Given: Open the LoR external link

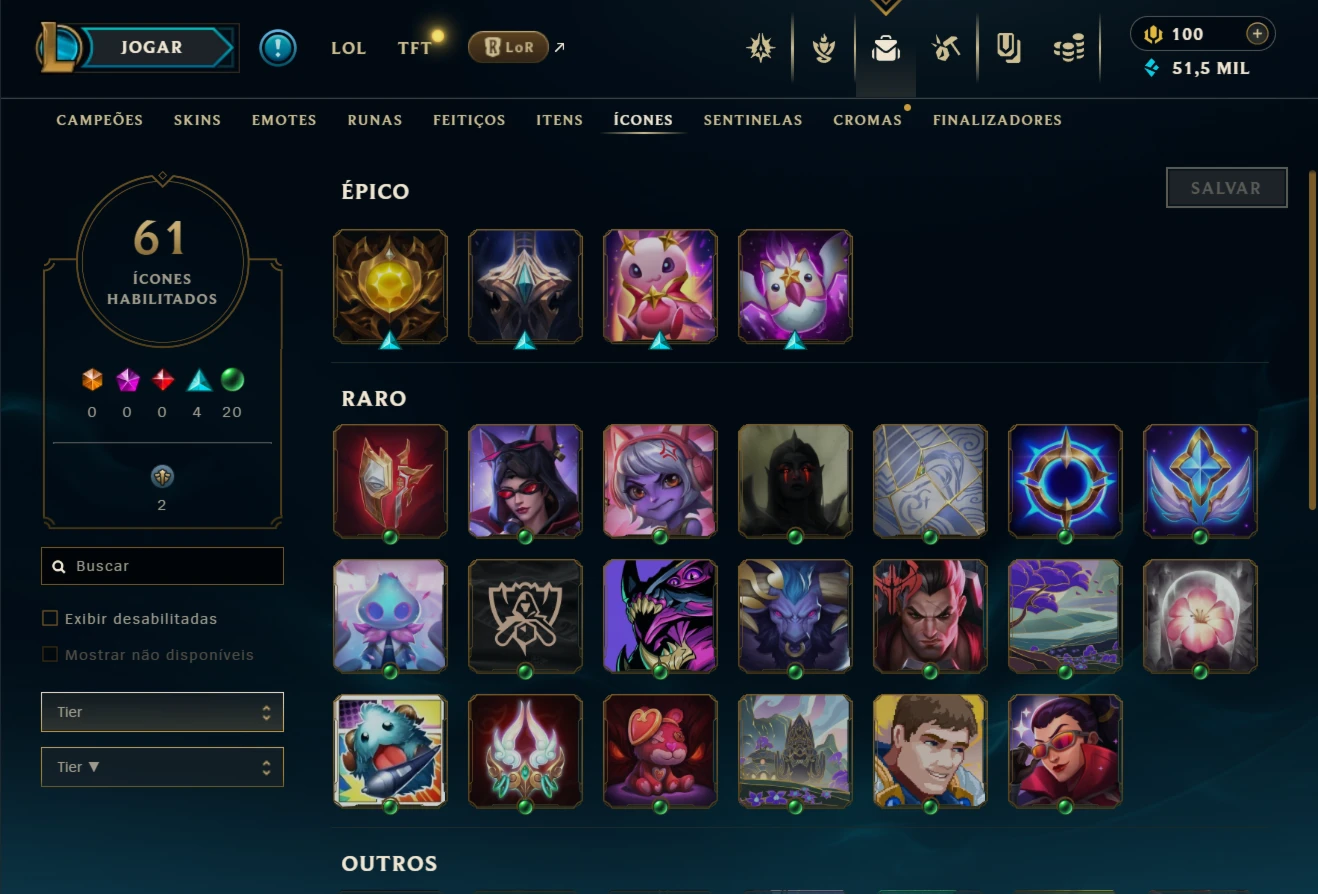Looking at the screenshot, I should click(x=508, y=47).
